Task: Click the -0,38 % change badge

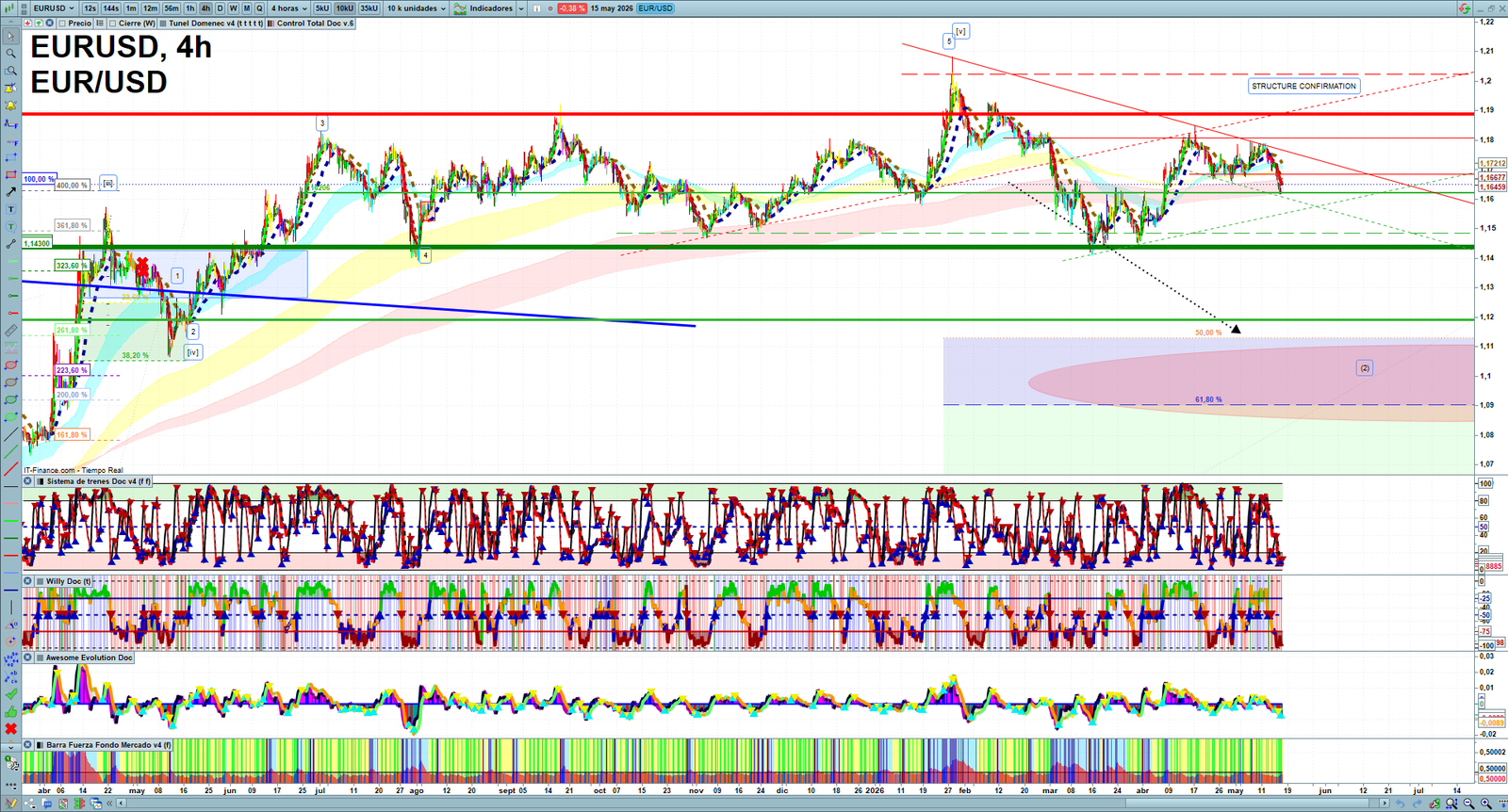Action: 571,8
